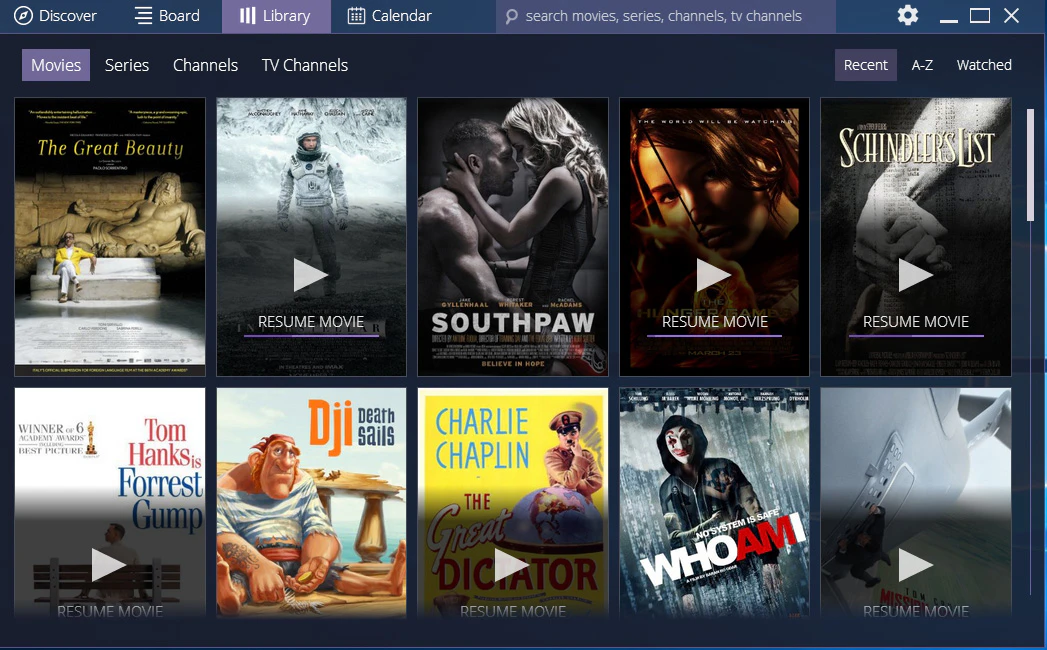1047x650 pixels.
Task: Maximize the window
Action: (980, 15)
